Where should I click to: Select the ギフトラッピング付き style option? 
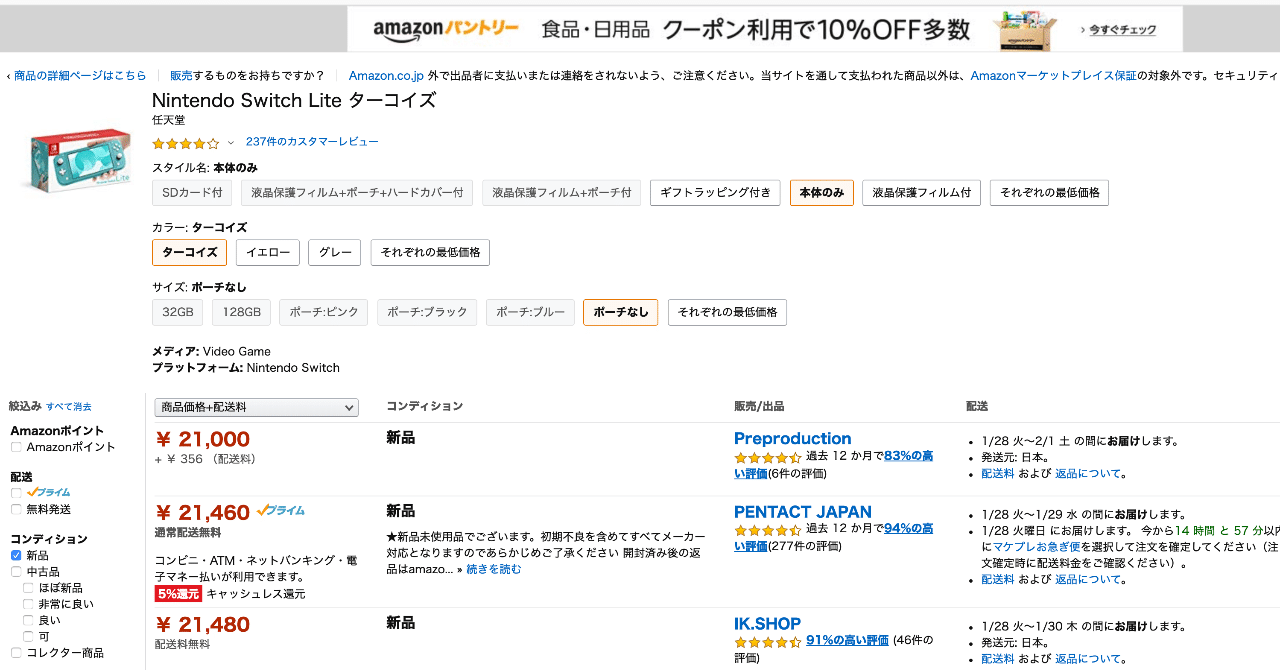pyautogui.click(x=715, y=192)
